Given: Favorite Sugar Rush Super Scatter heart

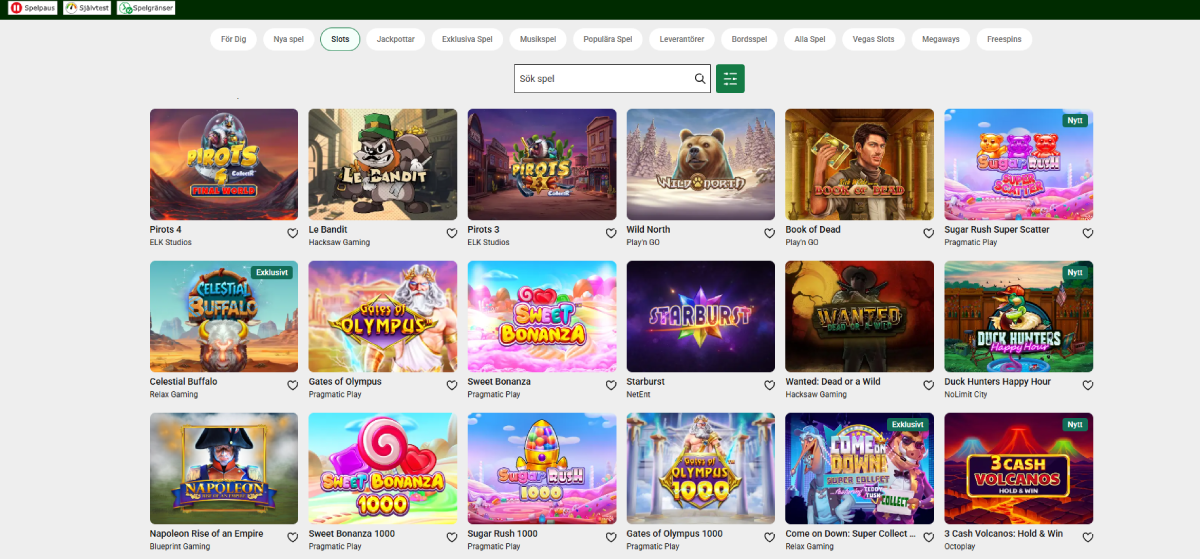Looking at the screenshot, I should click(1087, 233).
